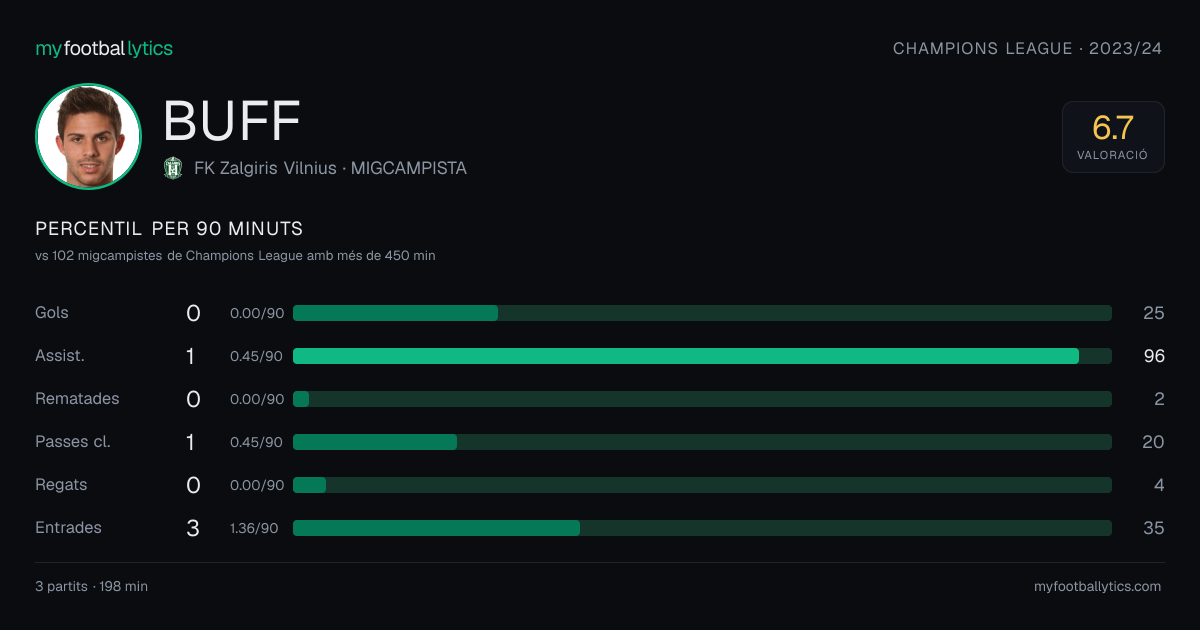Click the Passes cl. percentile bar
The width and height of the screenshot is (1200, 630).
click(x=702, y=442)
